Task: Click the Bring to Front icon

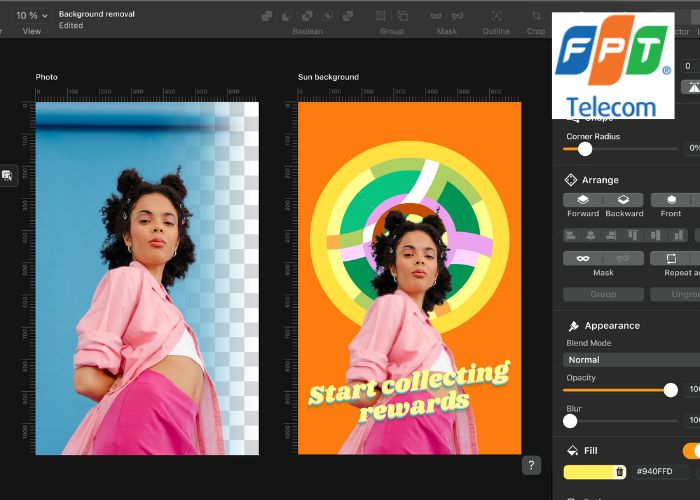Action: point(671,200)
